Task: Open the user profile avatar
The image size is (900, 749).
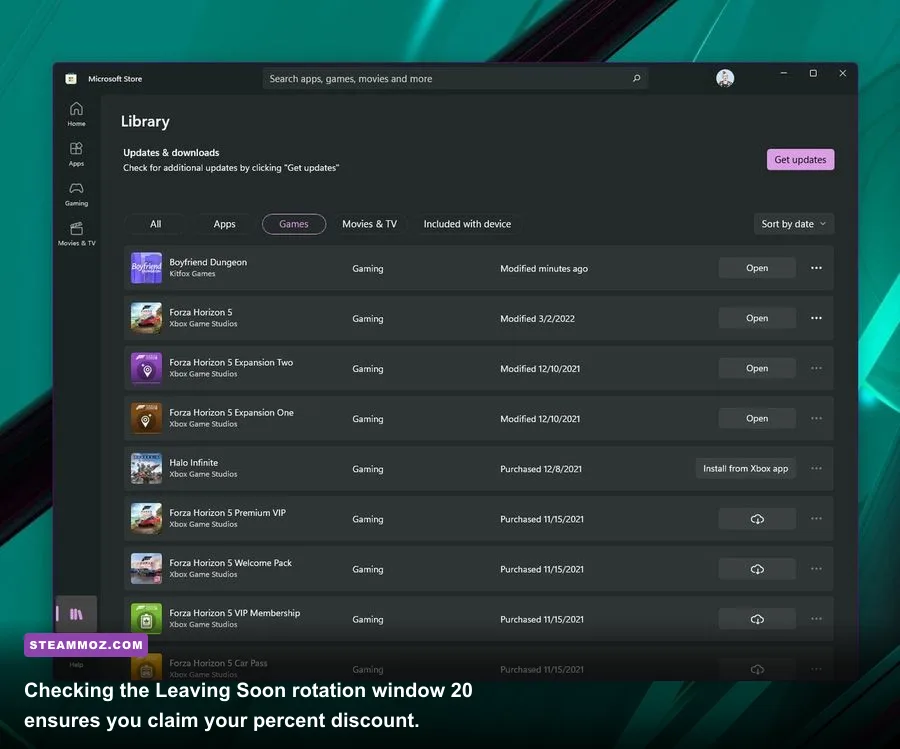Action: [x=725, y=78]
